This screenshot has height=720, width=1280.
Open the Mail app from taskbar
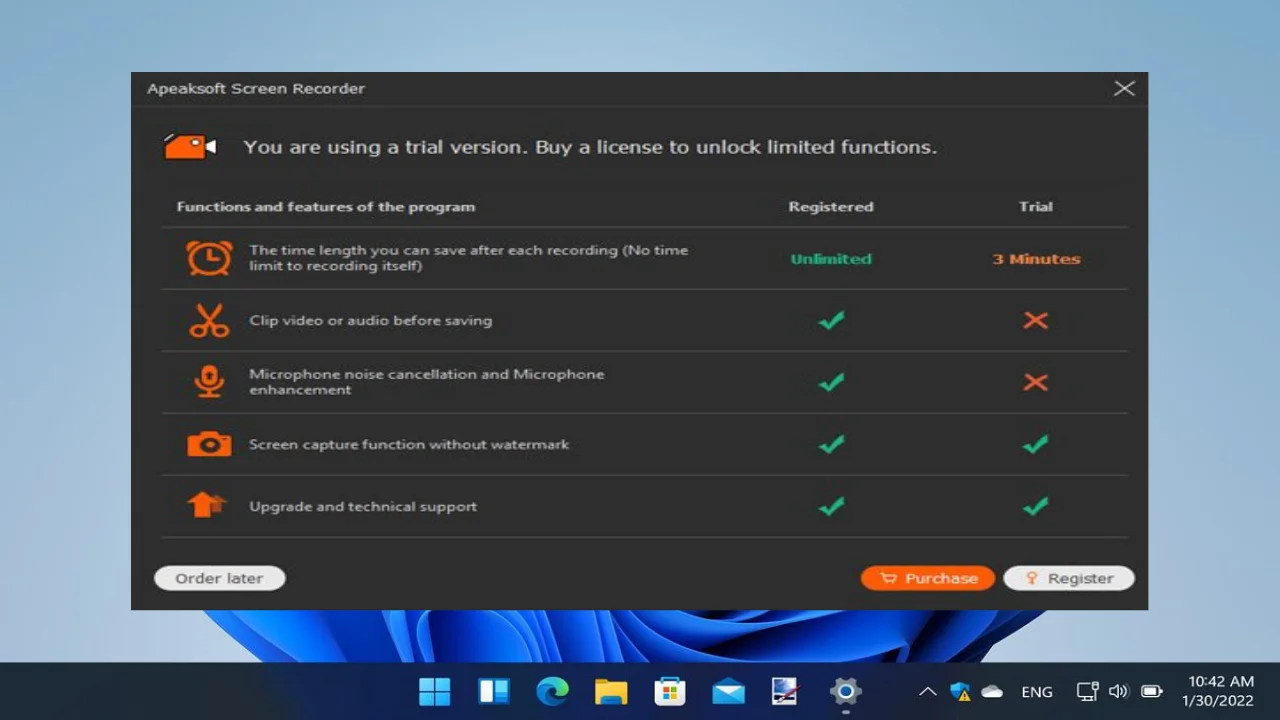click(728, 691)
